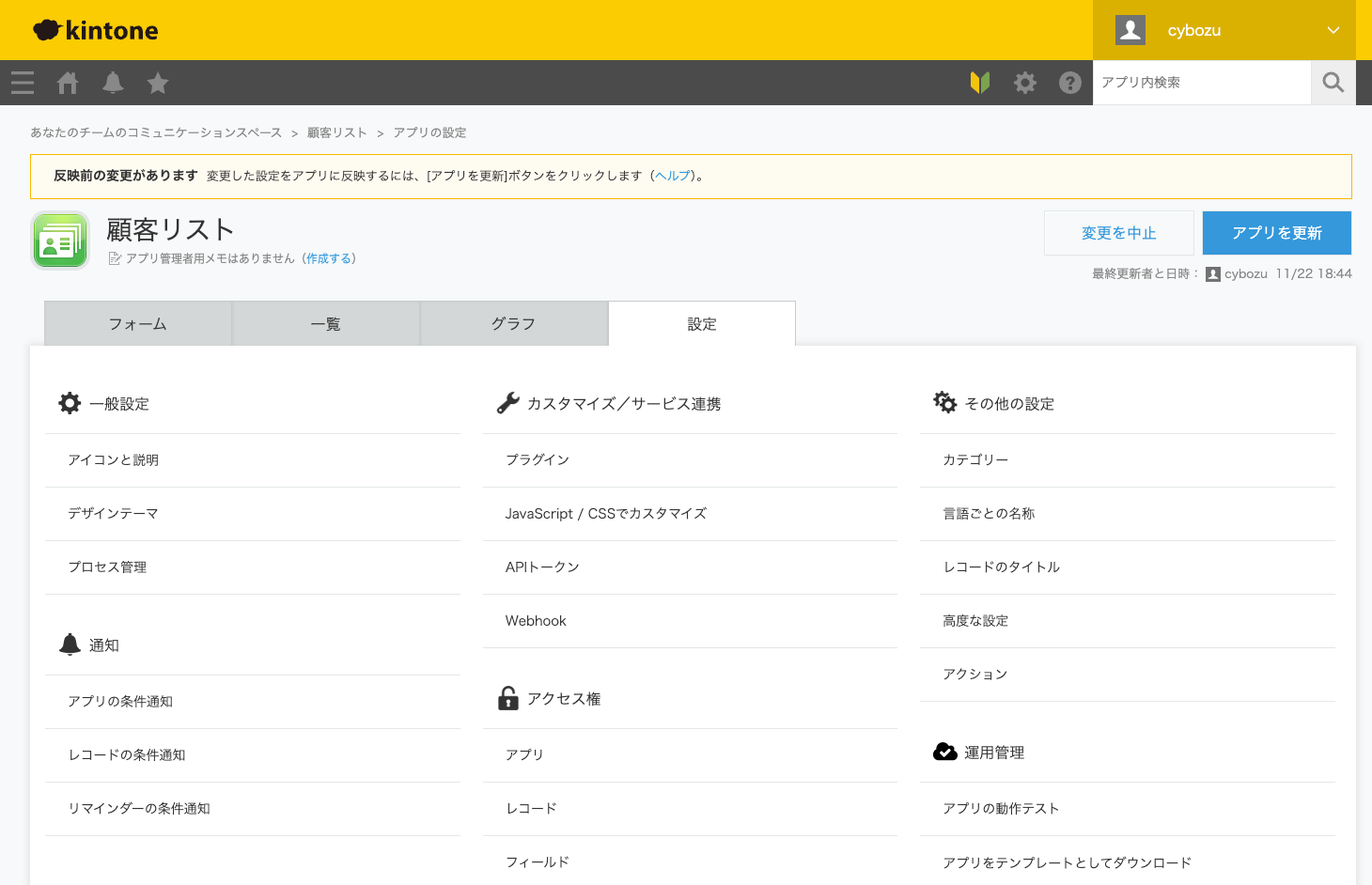Open アクション settings
Viewport: 1372px width, 885px height.
click(1128, 675)
